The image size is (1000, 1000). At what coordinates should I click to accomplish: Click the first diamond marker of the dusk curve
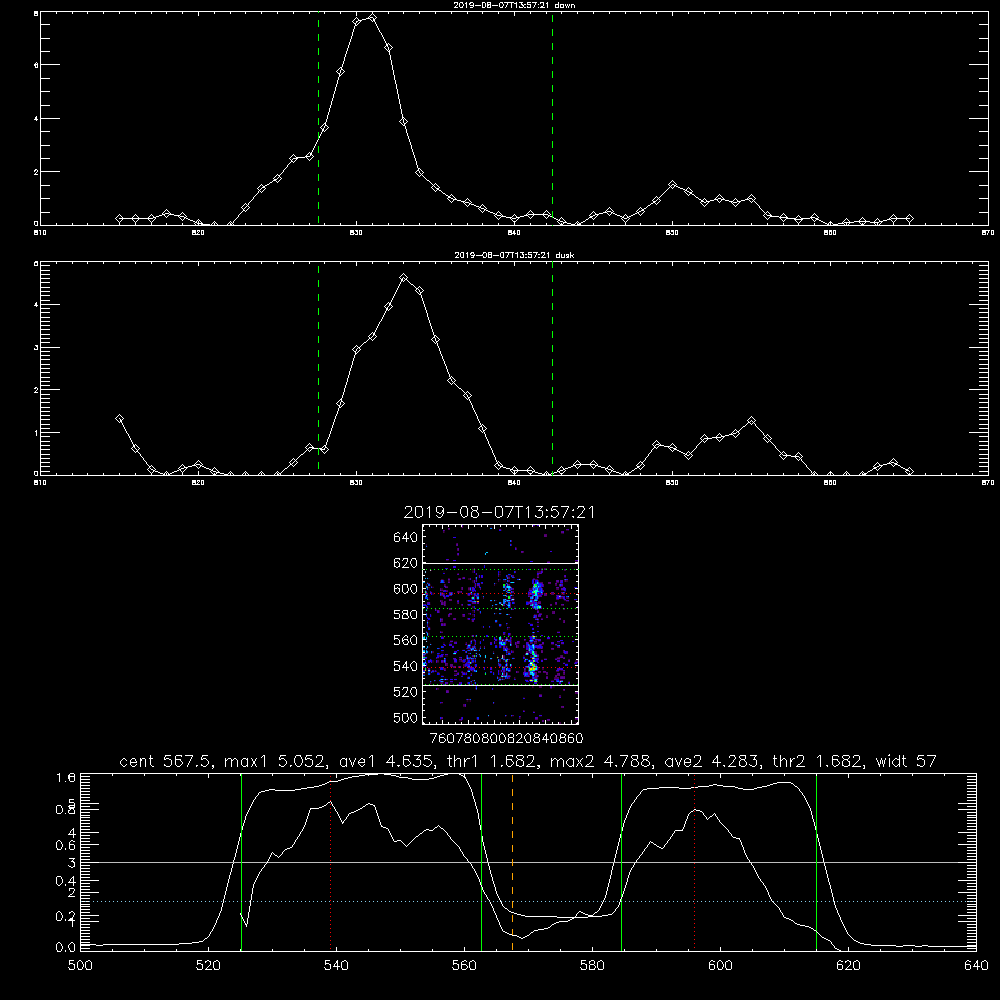(119, 418)
